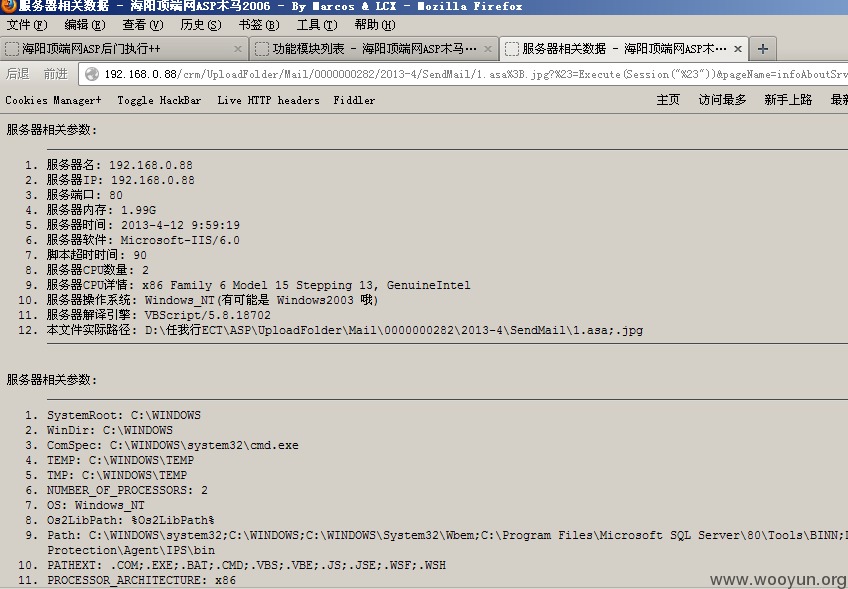Click 服务器CPU数量: 2 row
The width and height of the screenshot is (848, 589).
click(x=97, y=270)
